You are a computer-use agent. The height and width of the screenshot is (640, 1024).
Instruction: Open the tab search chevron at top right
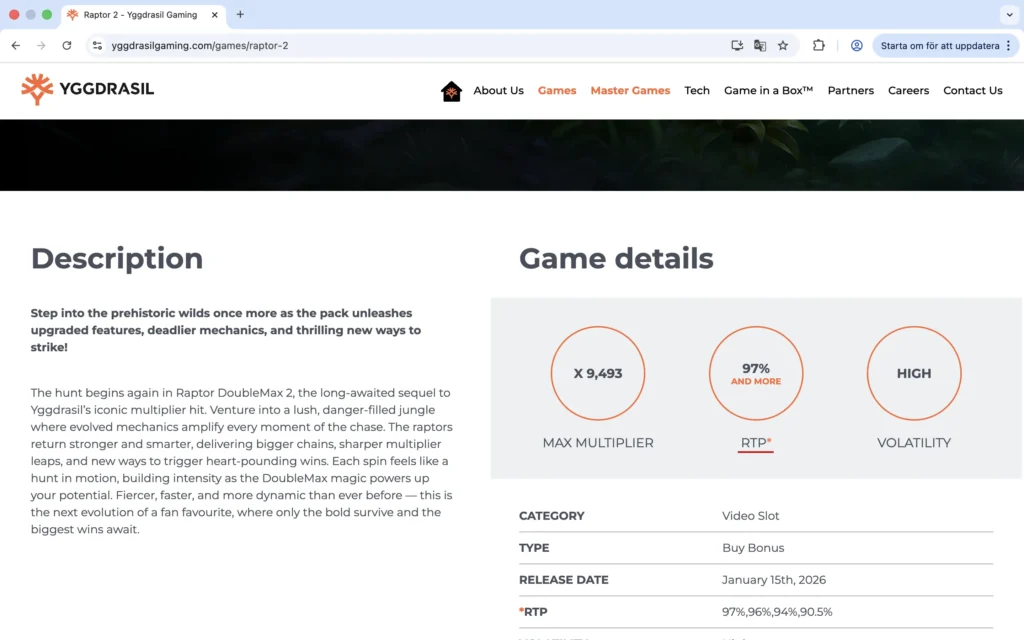click(1010, 15)
